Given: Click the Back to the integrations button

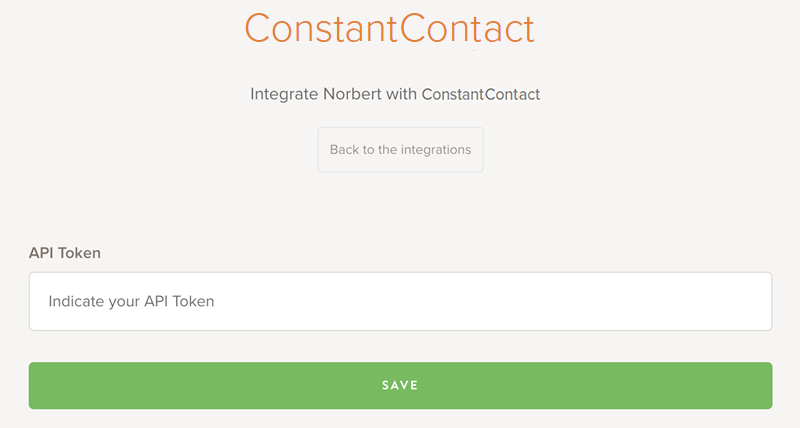Looking at the screenshot, I should [400, 150].
